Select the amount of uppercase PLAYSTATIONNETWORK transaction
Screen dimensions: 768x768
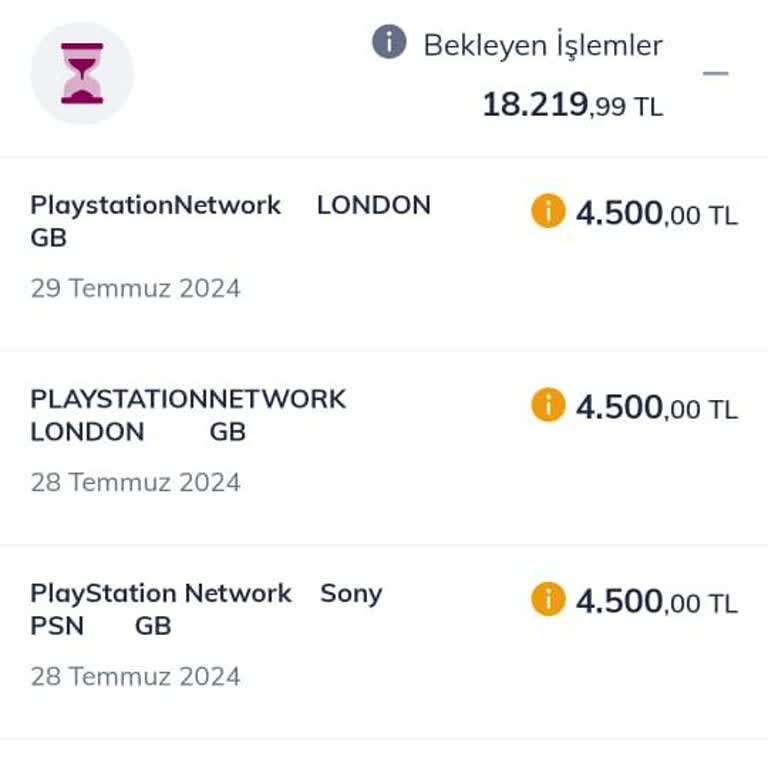click(x=656, y=407)
